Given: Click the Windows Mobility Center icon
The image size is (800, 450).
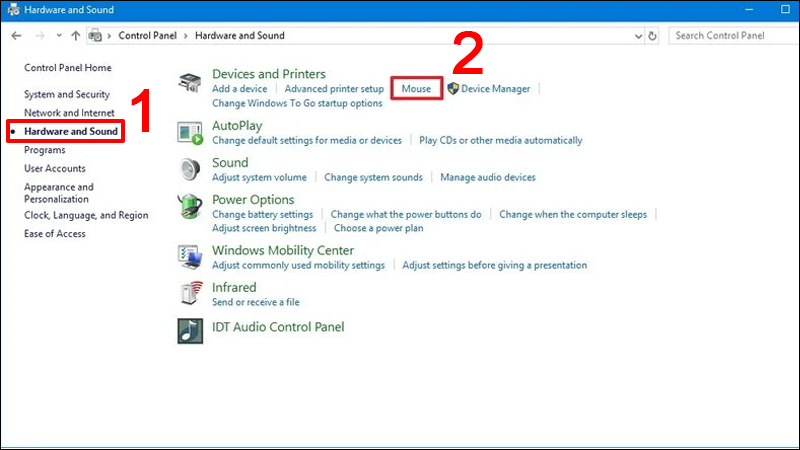Looking at the screenshot, I should point(190,257).
